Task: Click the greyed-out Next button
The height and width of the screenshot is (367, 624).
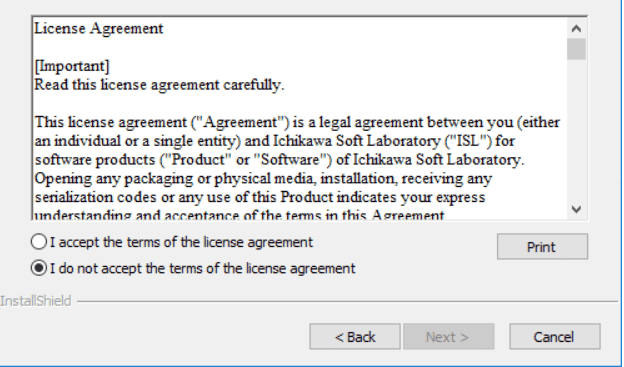Action: point(448,337)
